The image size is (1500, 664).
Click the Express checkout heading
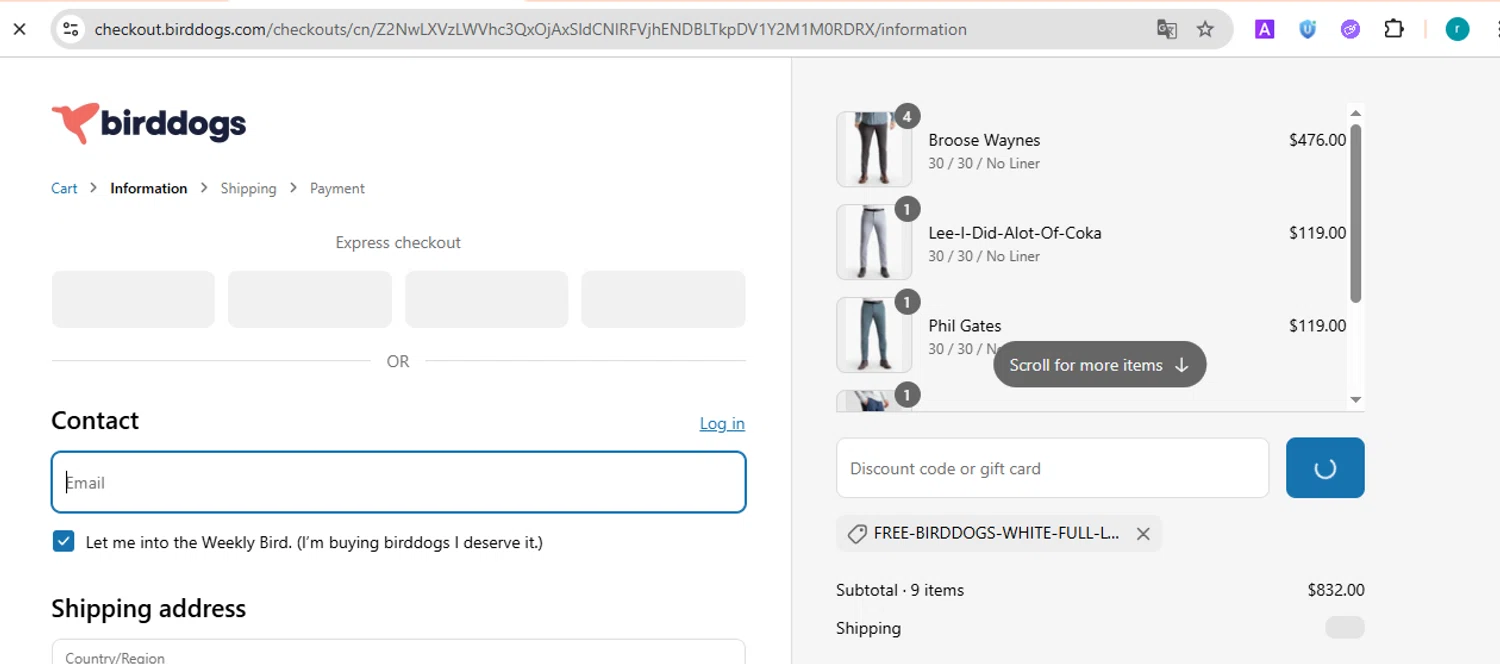pos(398,242)
